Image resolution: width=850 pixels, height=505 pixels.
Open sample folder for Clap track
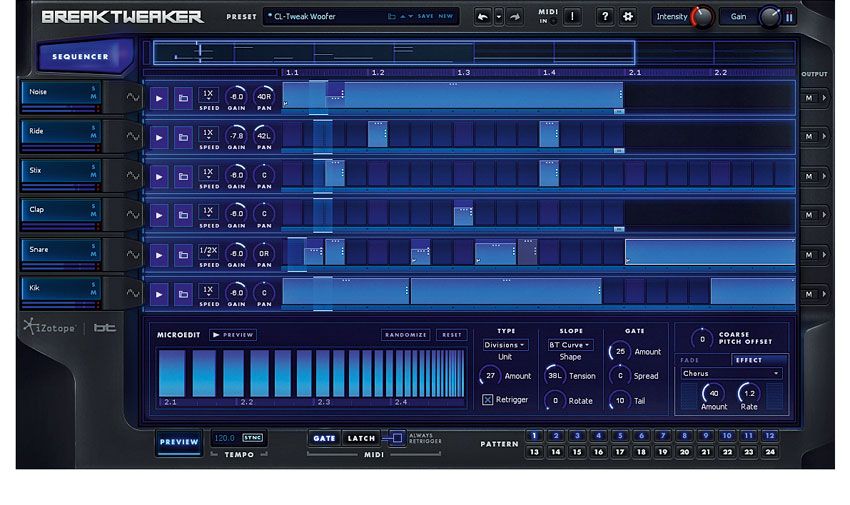[183, 215]
